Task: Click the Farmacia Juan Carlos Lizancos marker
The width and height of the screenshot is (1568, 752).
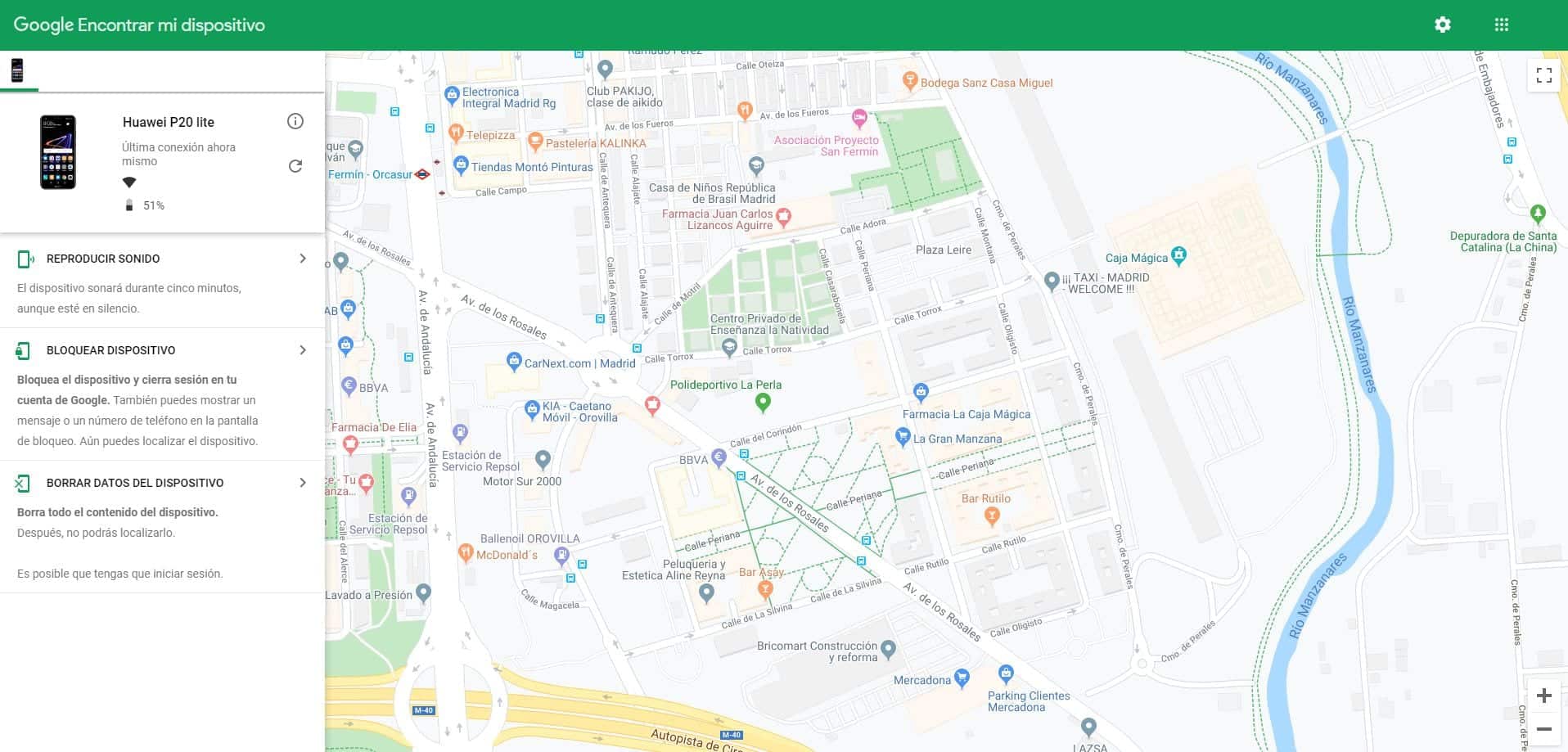Action: [x=783, y=217]
